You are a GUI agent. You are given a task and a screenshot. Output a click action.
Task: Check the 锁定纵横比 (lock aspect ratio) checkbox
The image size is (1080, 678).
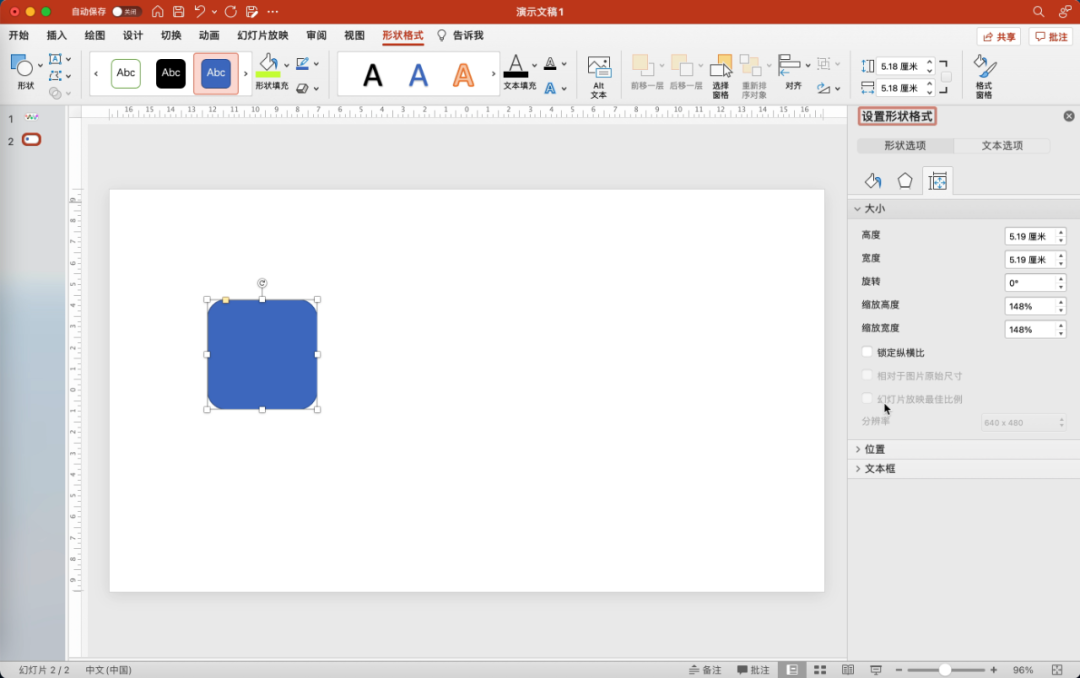pos(867,352)
